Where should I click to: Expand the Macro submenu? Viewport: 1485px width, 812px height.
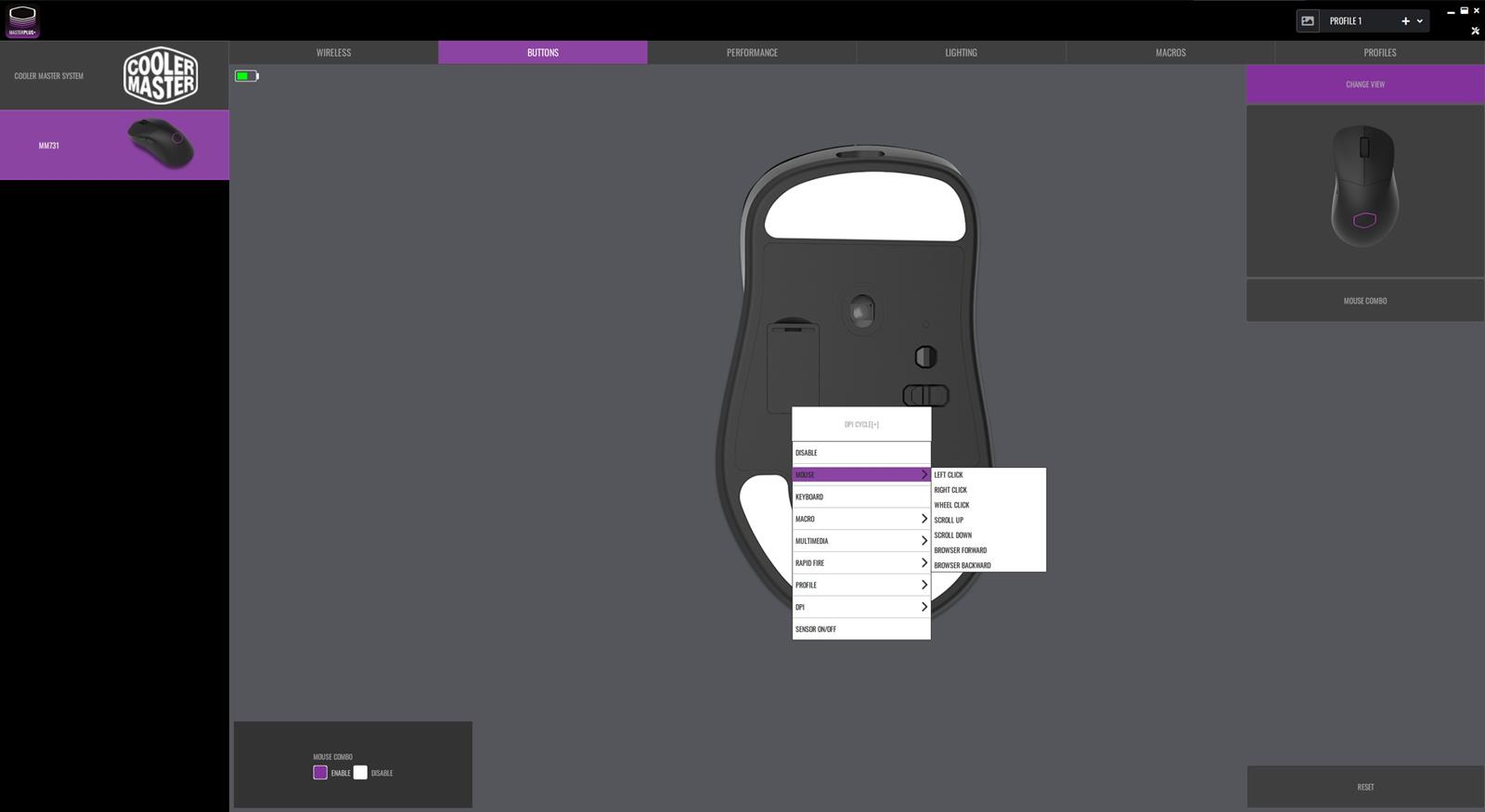point(860,519)
